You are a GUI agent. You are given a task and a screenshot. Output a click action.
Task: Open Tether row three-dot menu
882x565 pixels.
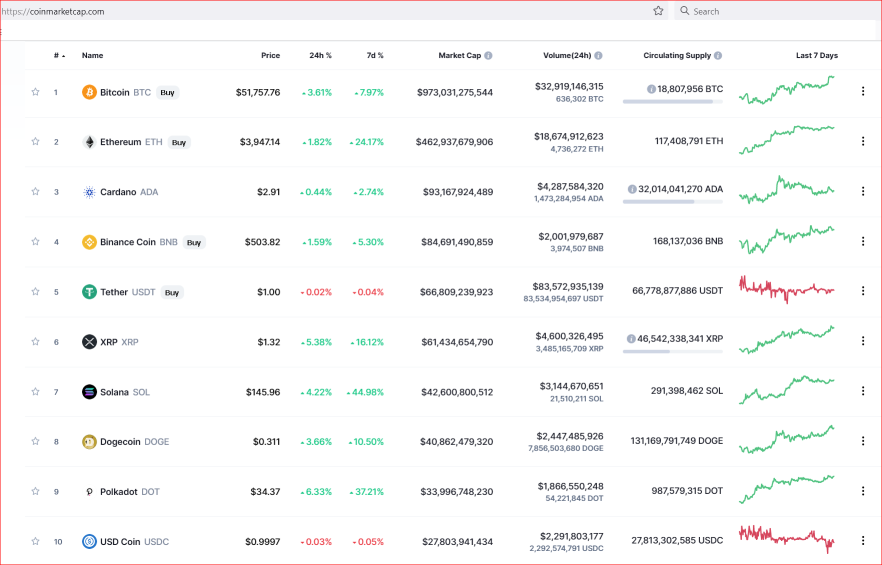863,291
